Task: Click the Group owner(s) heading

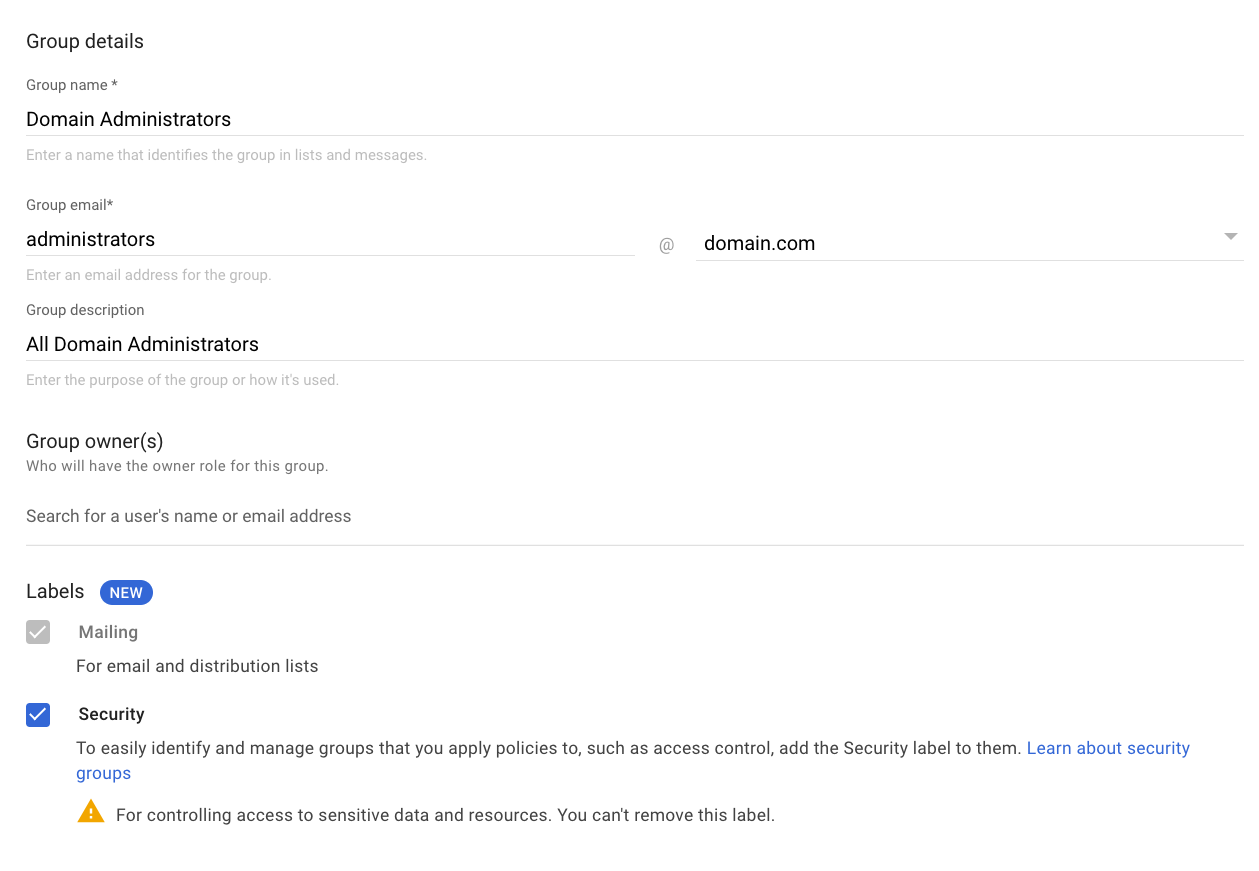Action: (x=94, y=441)
